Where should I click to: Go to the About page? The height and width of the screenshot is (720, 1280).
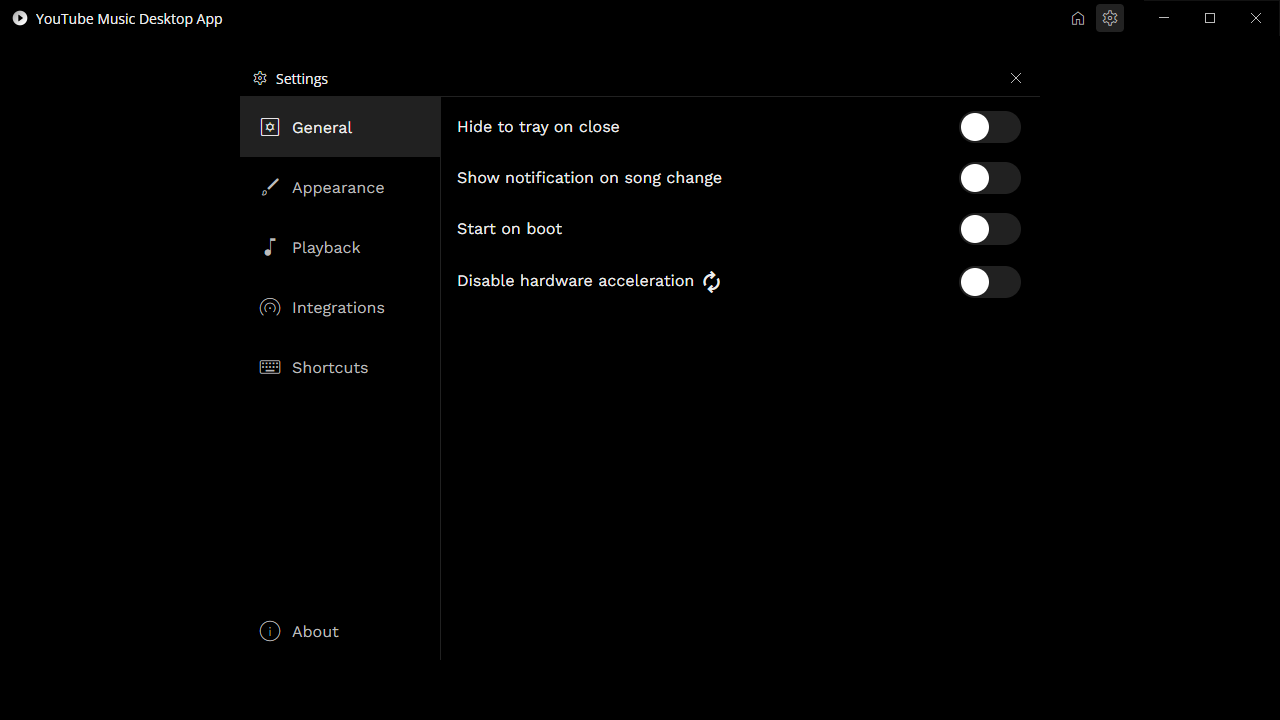315,631
